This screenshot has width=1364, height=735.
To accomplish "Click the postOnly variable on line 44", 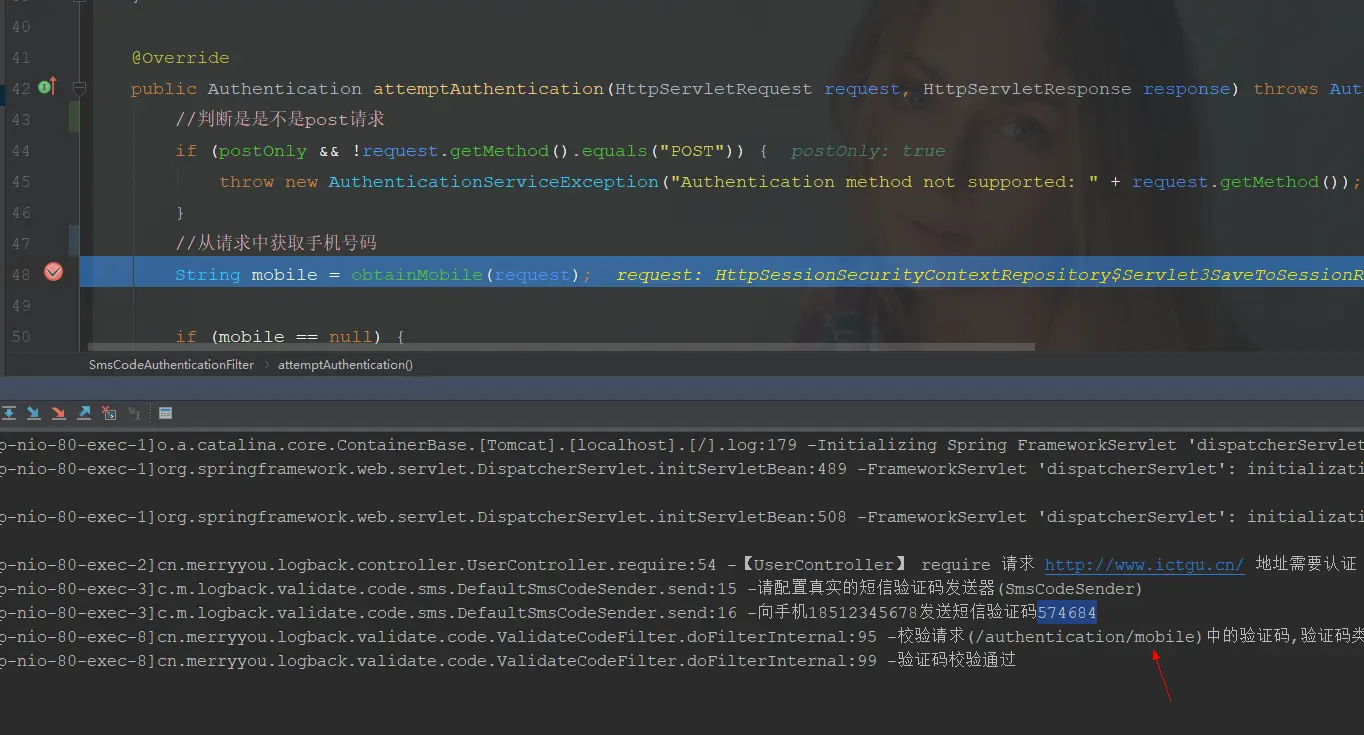I will [263, 151].
